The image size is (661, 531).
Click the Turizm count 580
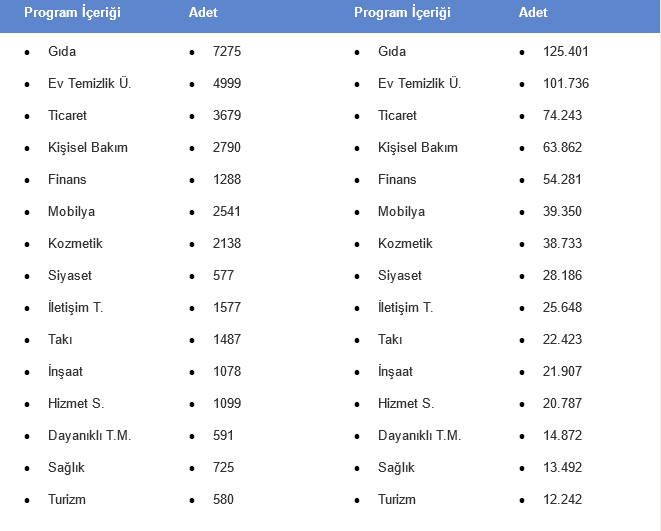(223, 499)
